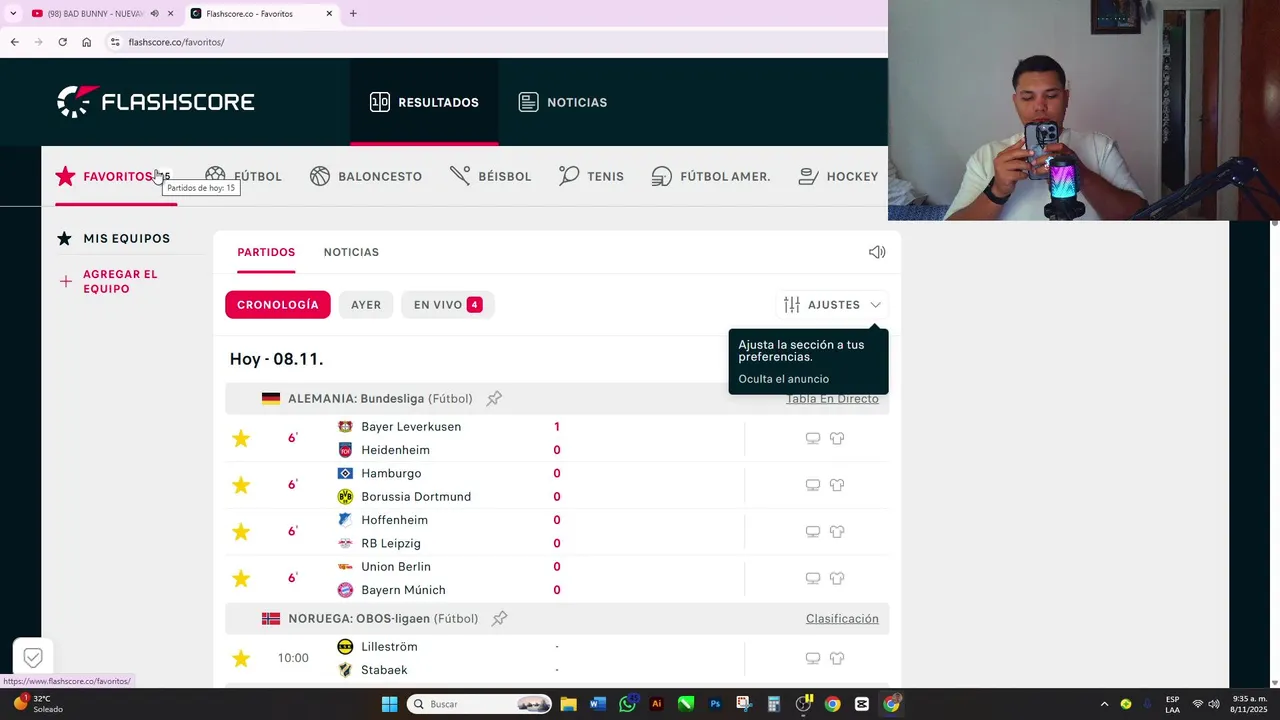
Task: Open TV icon for Union Berlin match
Action: click(x=813, y=578)
